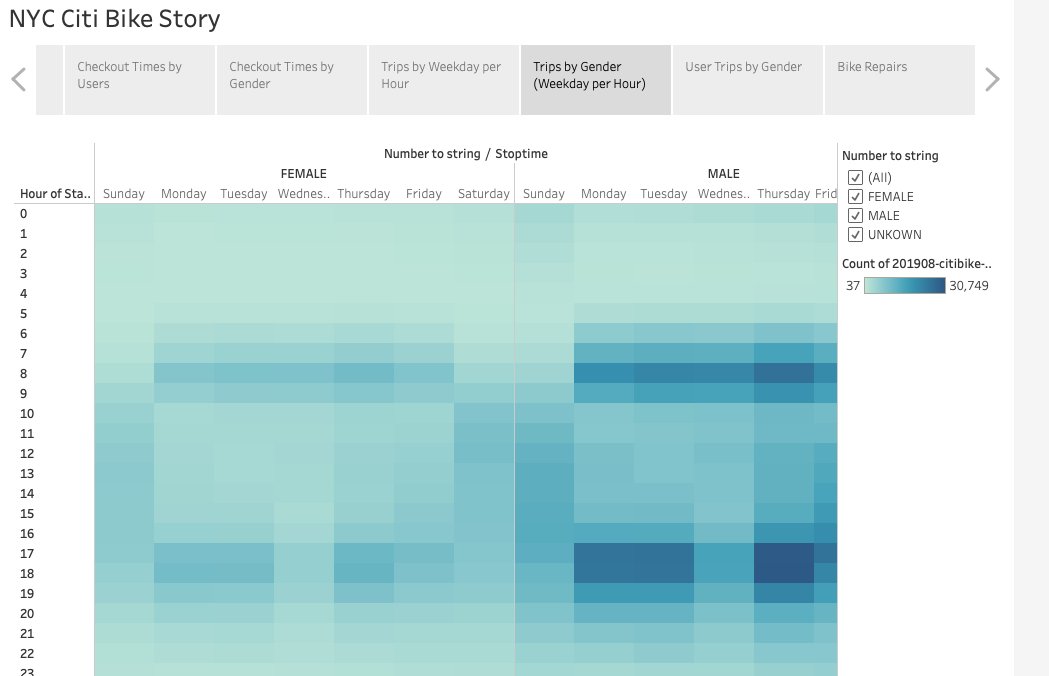Select MALE Thursday hour 17 heatmap cell

[x=783, y=554]
